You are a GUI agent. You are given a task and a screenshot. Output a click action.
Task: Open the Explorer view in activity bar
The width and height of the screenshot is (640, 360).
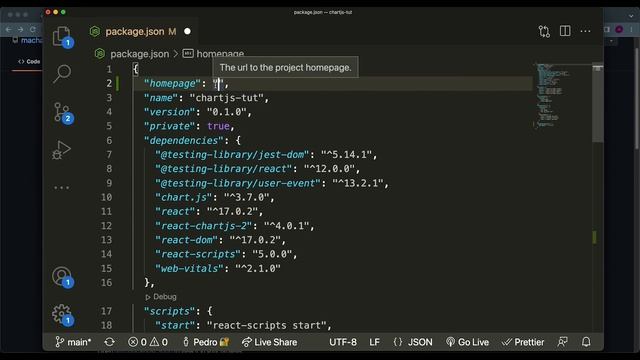click(x=61, y=36)
